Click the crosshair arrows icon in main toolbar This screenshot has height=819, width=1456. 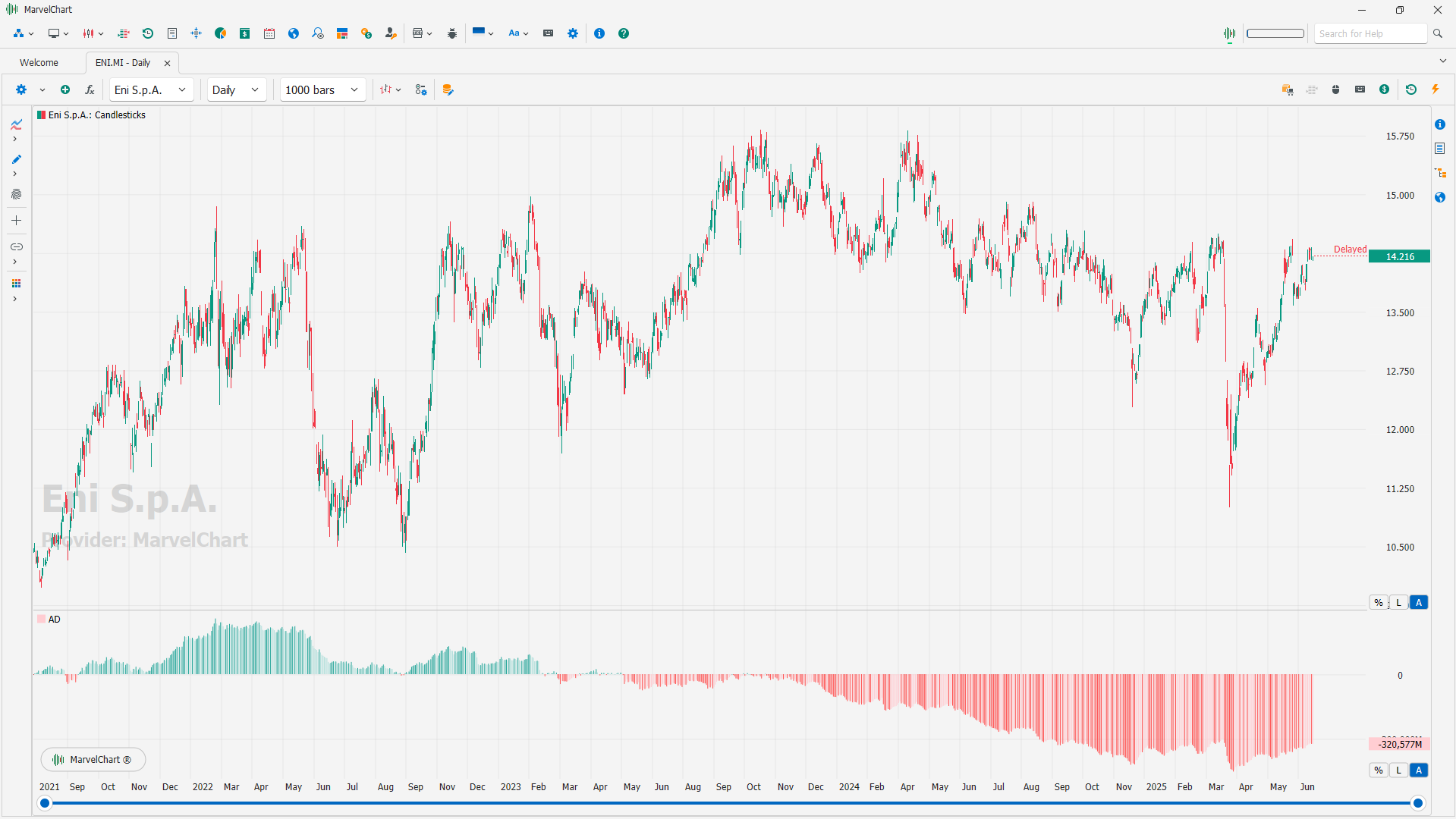(197, 33)
